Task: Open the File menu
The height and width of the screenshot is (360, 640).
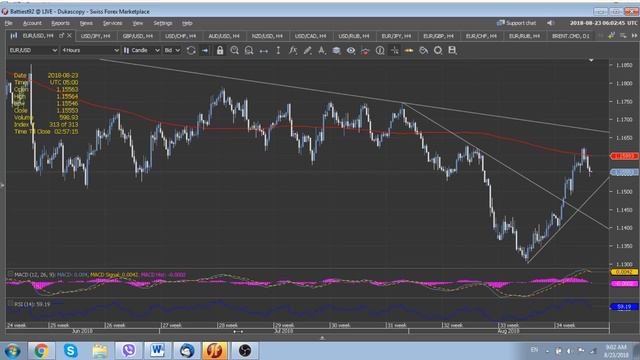Action: (x=9, y=23)
